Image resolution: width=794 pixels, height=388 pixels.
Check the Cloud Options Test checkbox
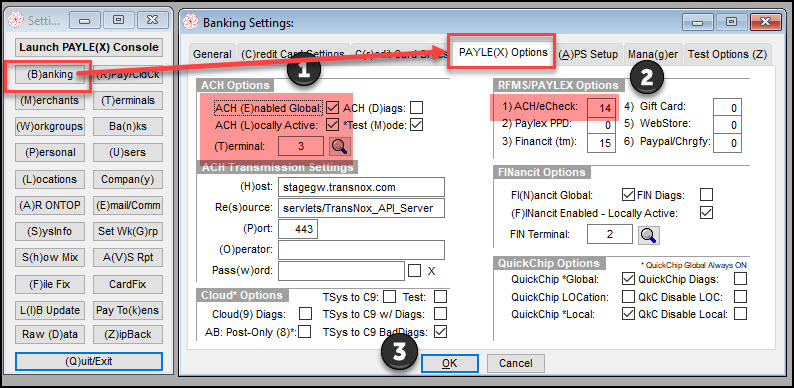(441, 296)
